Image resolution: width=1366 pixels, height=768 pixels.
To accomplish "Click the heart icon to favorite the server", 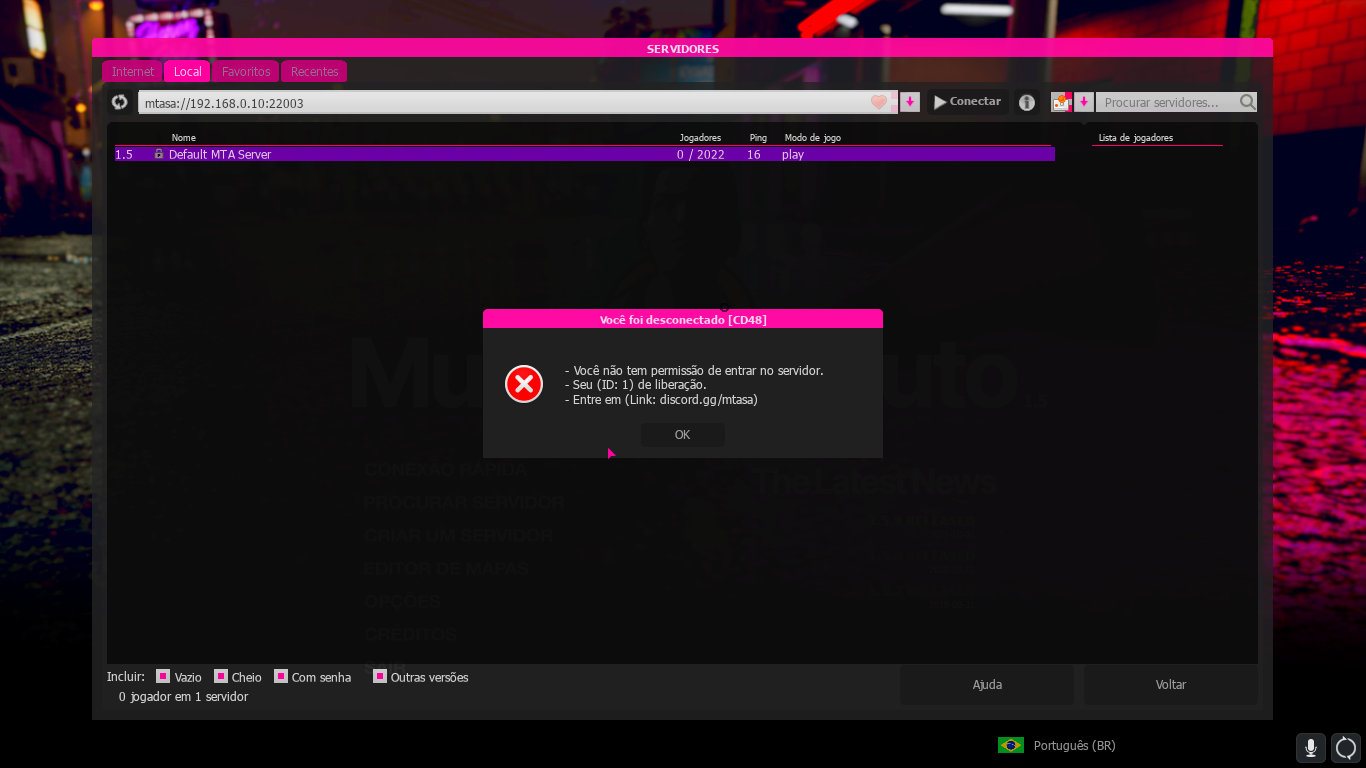I will (x=878, y=101).
